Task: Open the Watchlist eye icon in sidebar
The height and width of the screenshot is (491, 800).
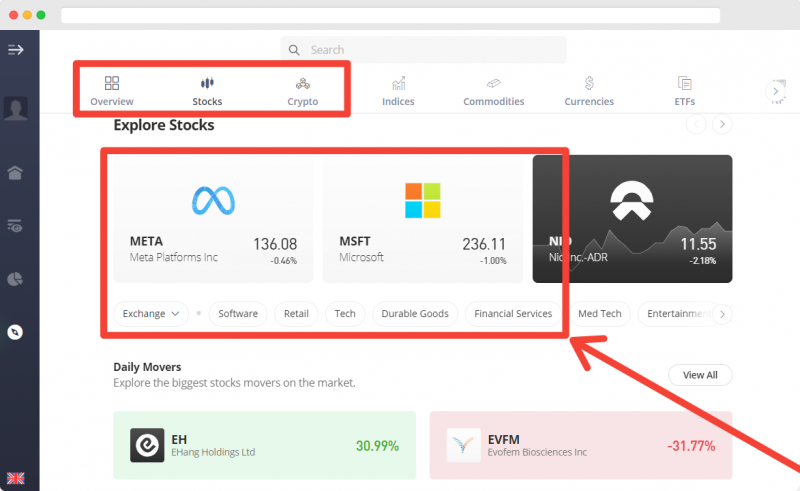Action: 15,226
